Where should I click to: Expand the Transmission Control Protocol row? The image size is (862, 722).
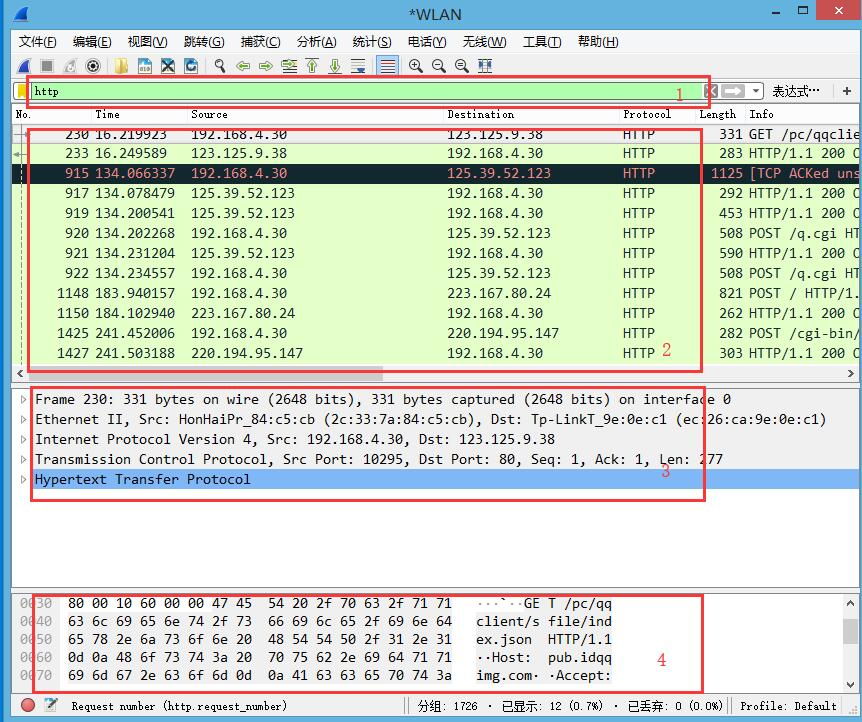[23, 459]
